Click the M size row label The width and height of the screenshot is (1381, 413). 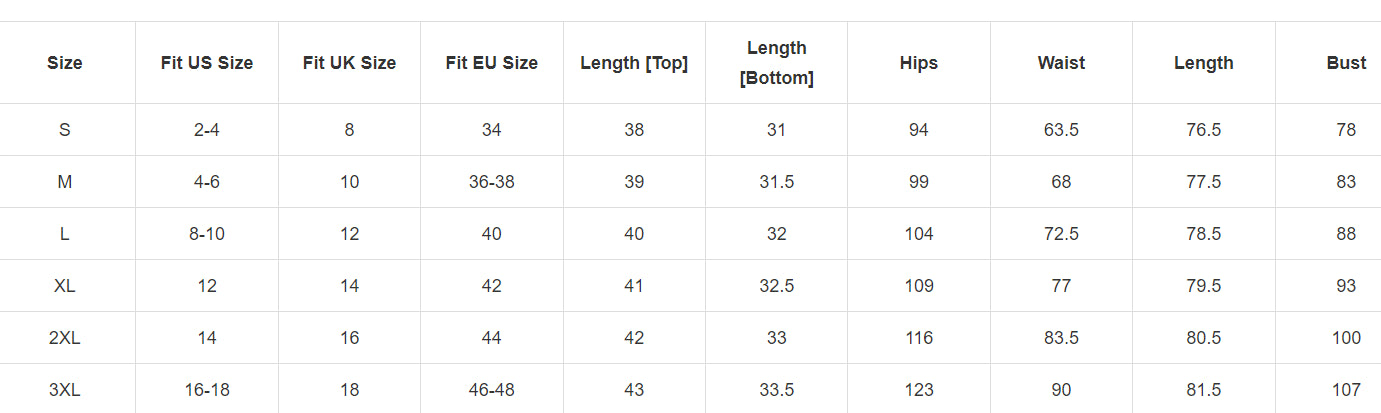click(x=65, y=182)
